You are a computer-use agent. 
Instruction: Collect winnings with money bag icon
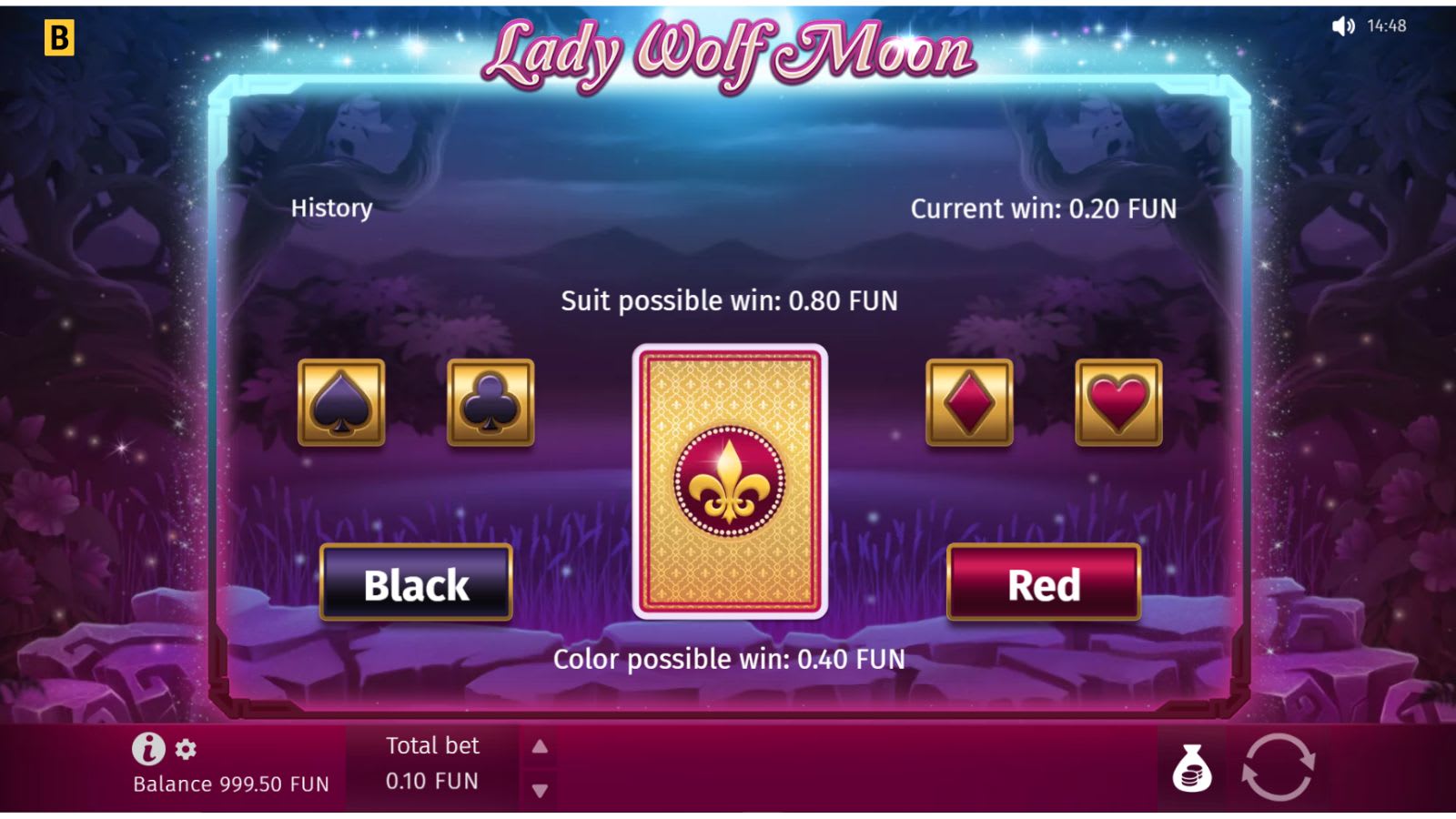[1191, 769]
